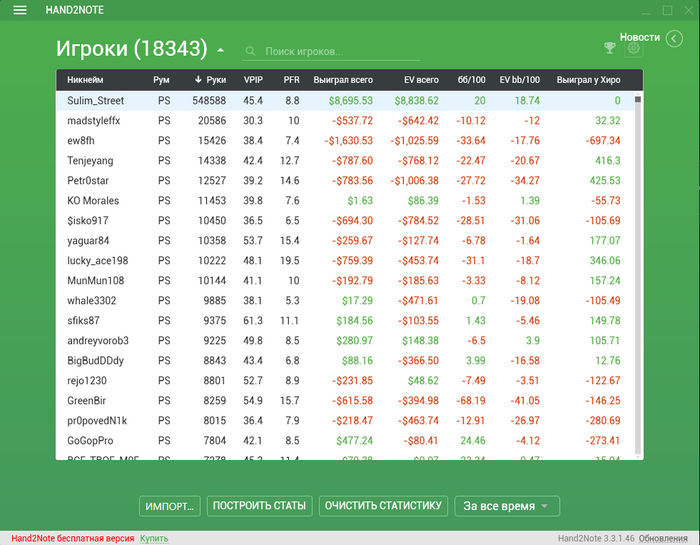Open the hamburger main menu
Screen dimensions: 700x545
point(20,10)
